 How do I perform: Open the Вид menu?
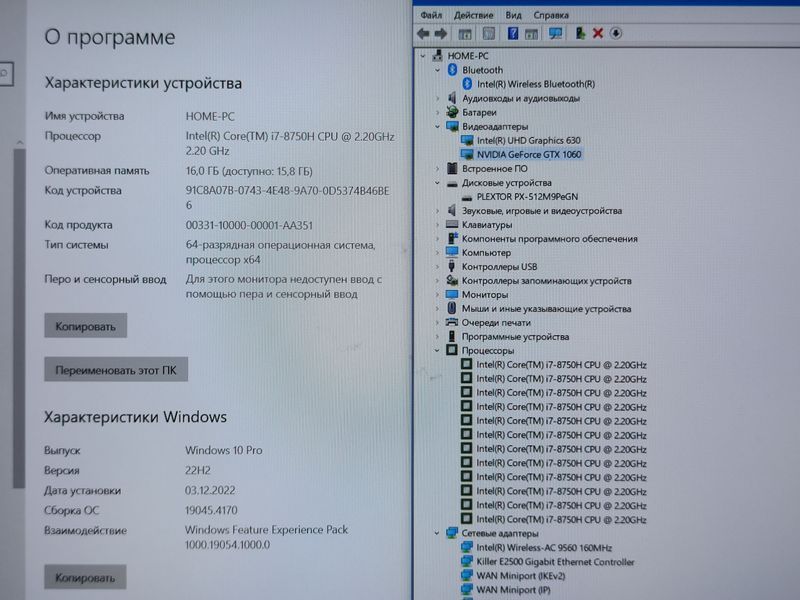click(x=513, y=15)
